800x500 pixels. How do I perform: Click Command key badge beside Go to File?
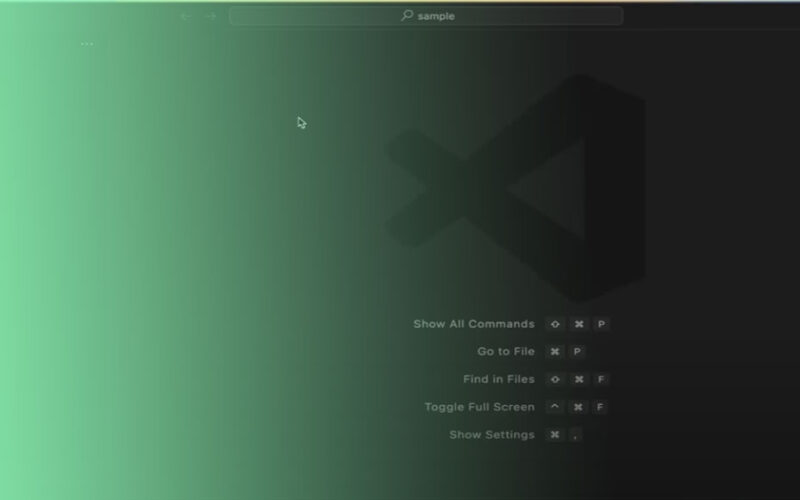[x=555, y=352]
